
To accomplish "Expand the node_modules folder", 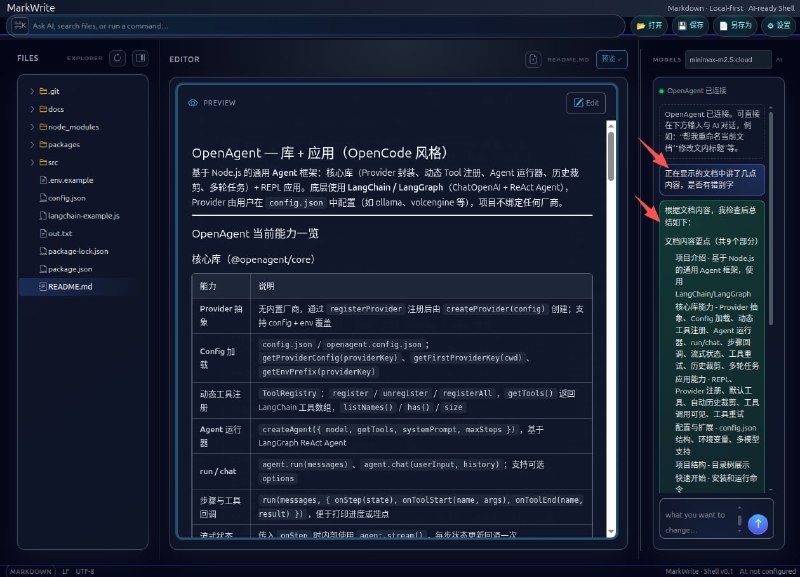I will (x=32, y=127).
